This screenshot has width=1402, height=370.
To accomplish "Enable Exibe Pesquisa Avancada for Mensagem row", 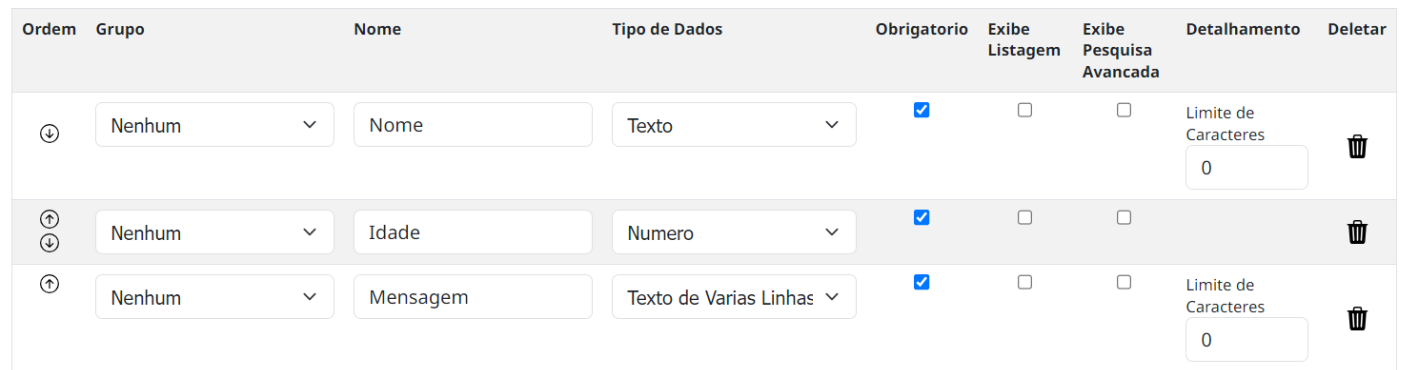I will click(1124, 282).
